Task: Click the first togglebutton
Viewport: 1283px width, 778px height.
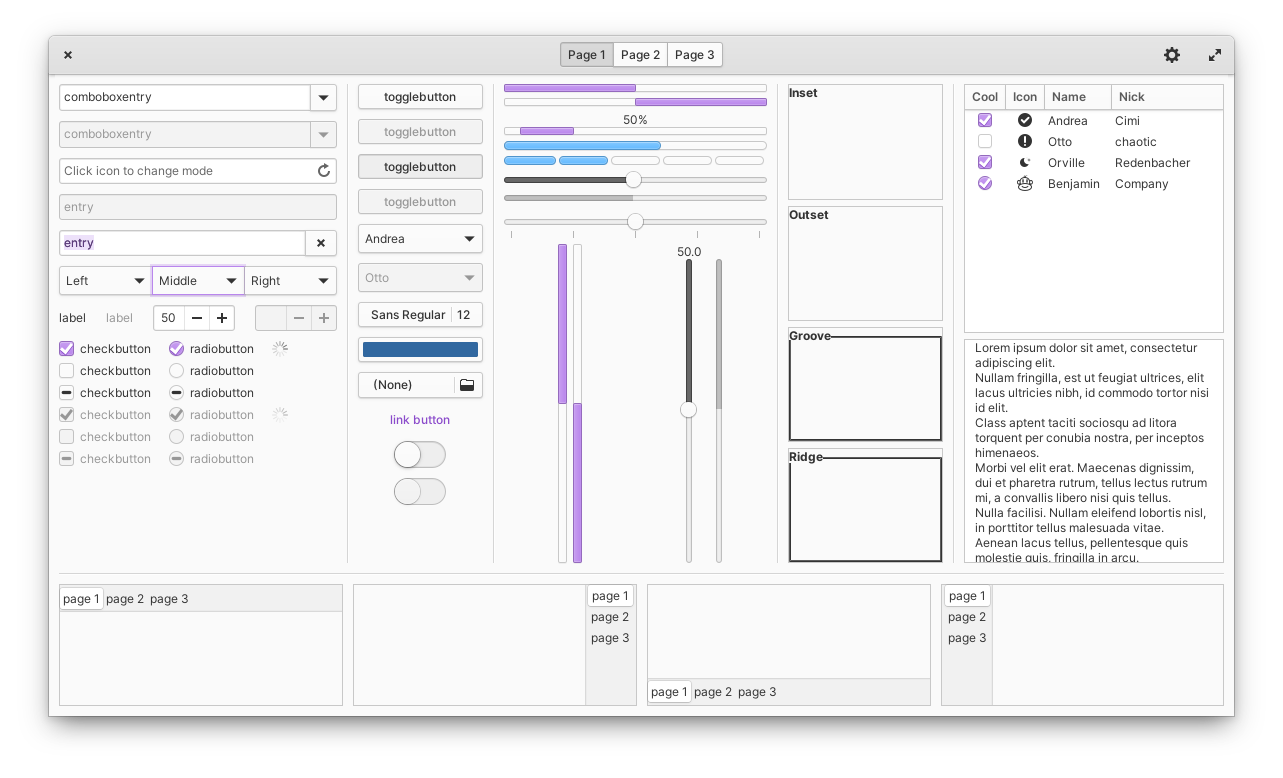Action: (x=420, y=97)
